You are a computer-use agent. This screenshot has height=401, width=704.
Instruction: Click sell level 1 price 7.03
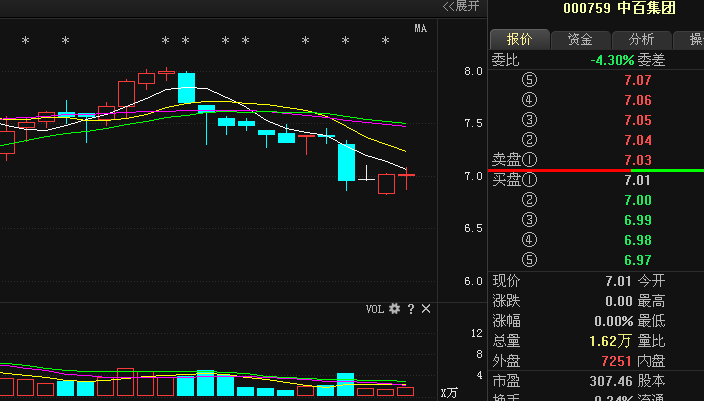[638, 160]
